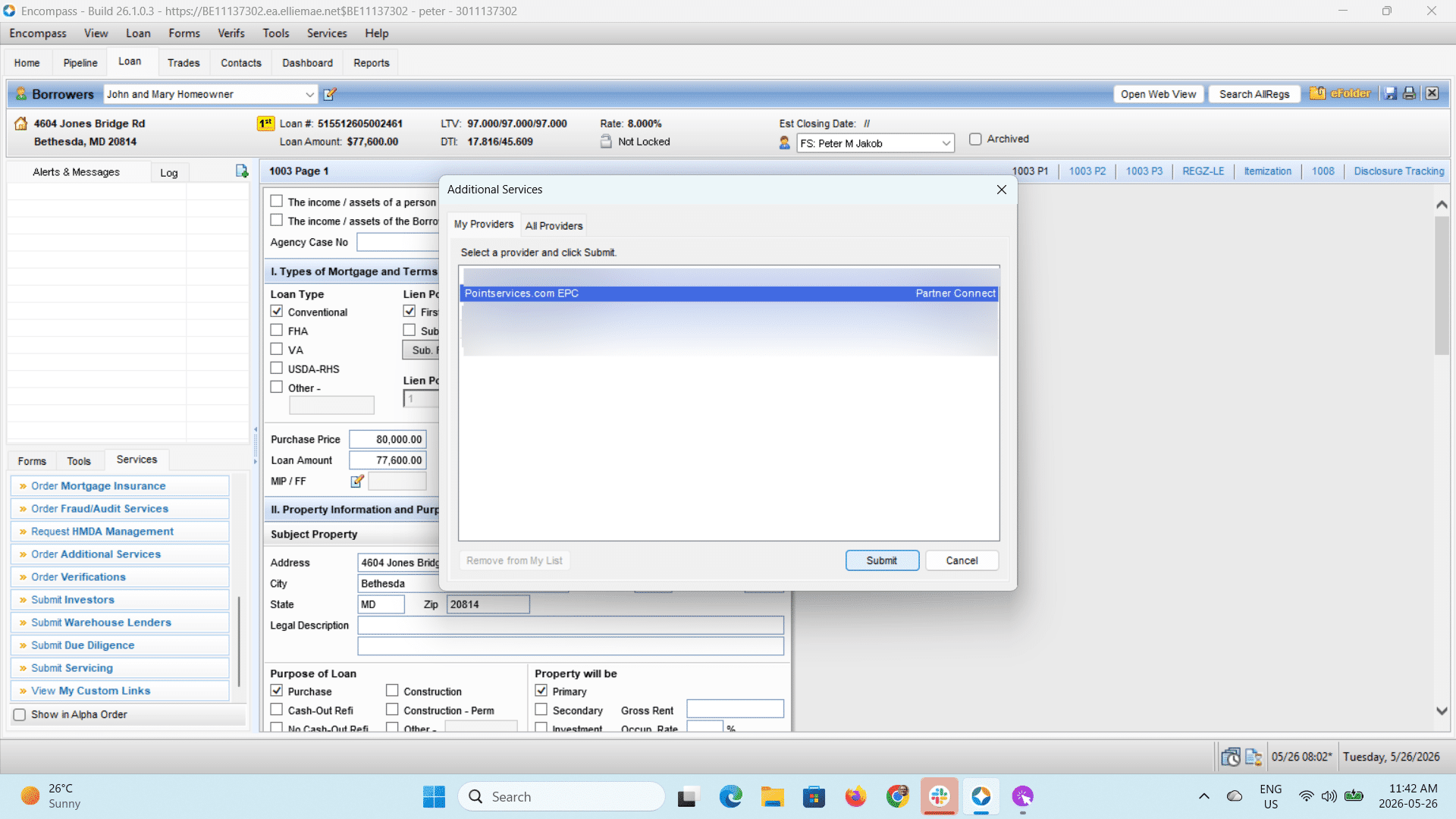The image size is (1456, 819).
Task: Close the loan with the X icon
Action: point(1432,93)
